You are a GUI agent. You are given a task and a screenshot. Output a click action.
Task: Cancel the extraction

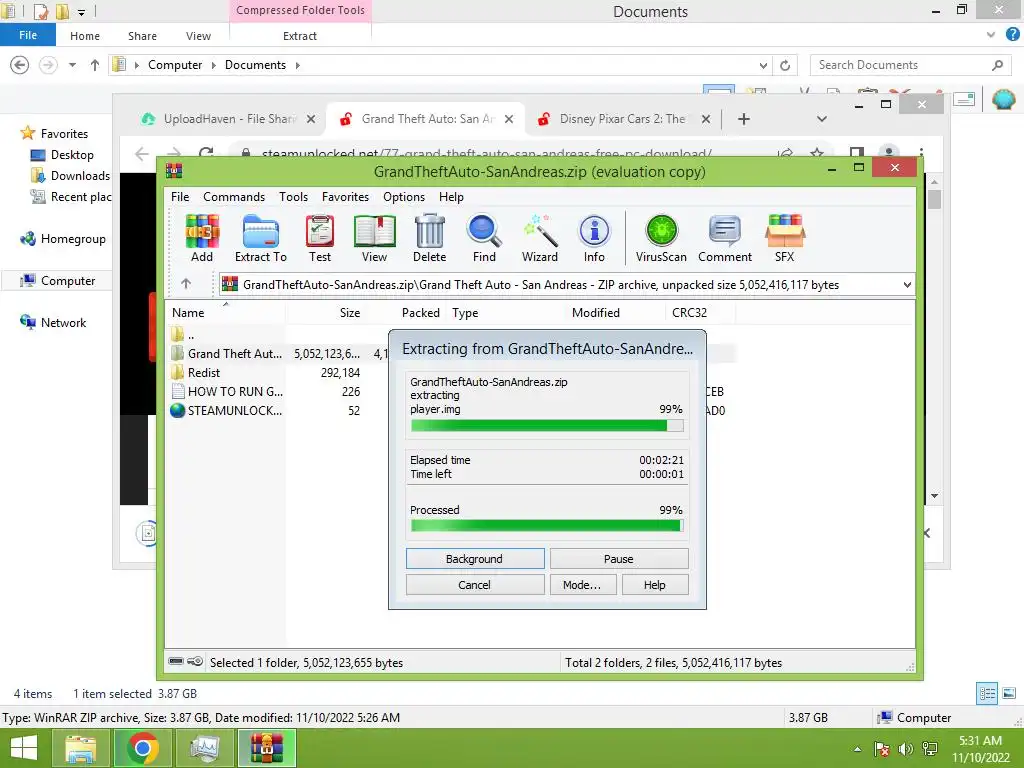point(475,585)
